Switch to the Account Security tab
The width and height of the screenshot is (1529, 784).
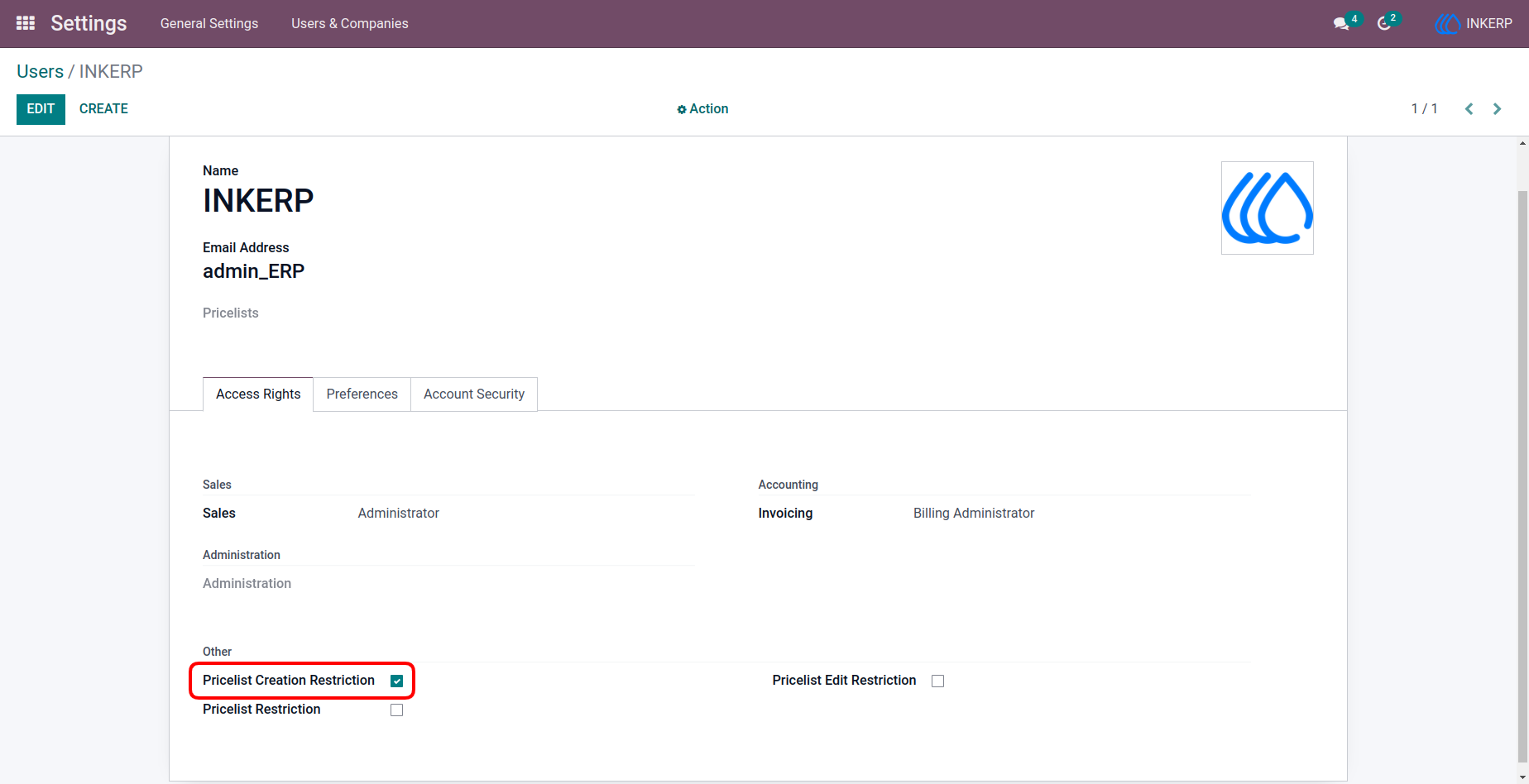474,394
